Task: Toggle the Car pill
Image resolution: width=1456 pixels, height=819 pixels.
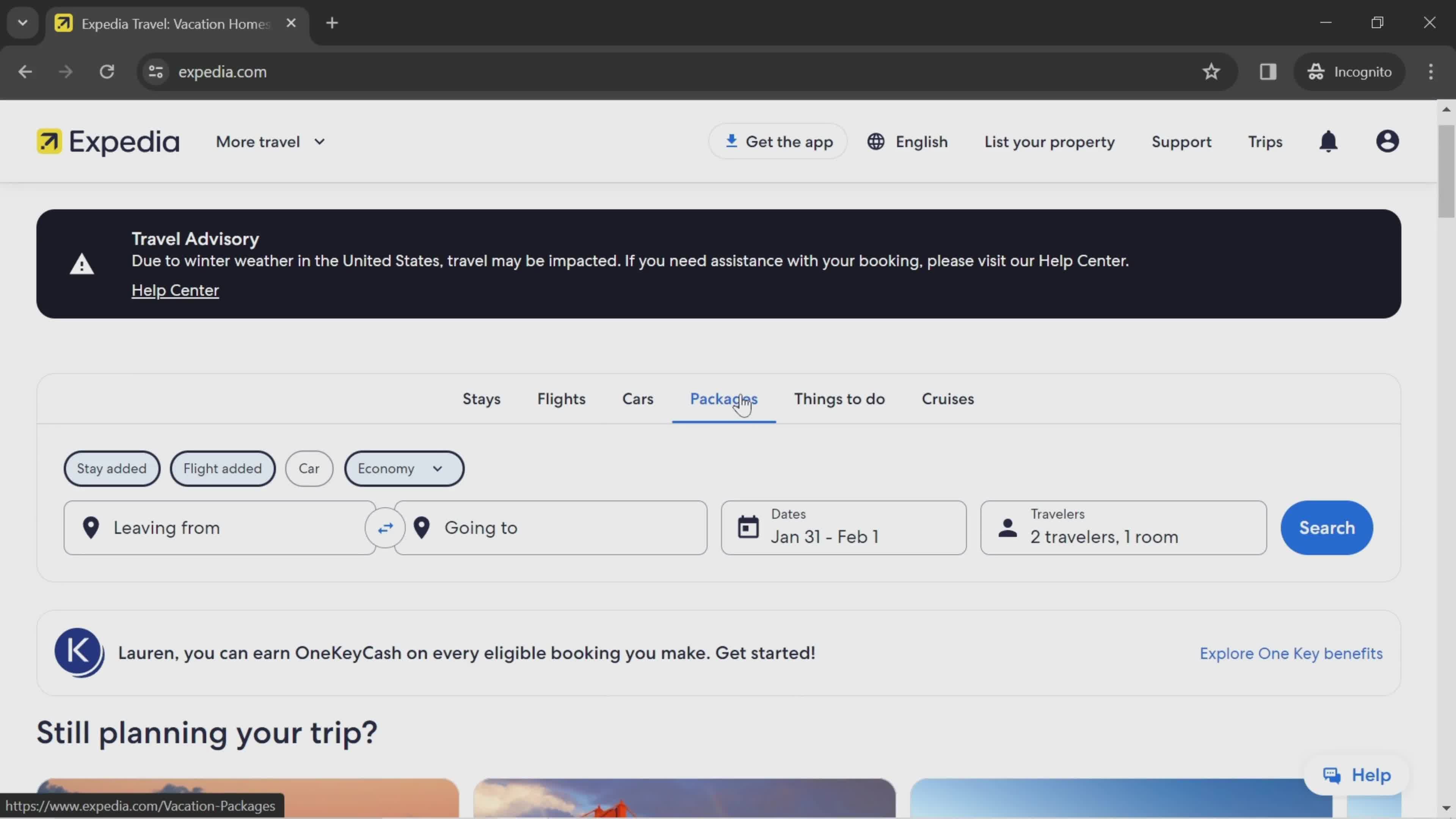Action: point(309,468)
